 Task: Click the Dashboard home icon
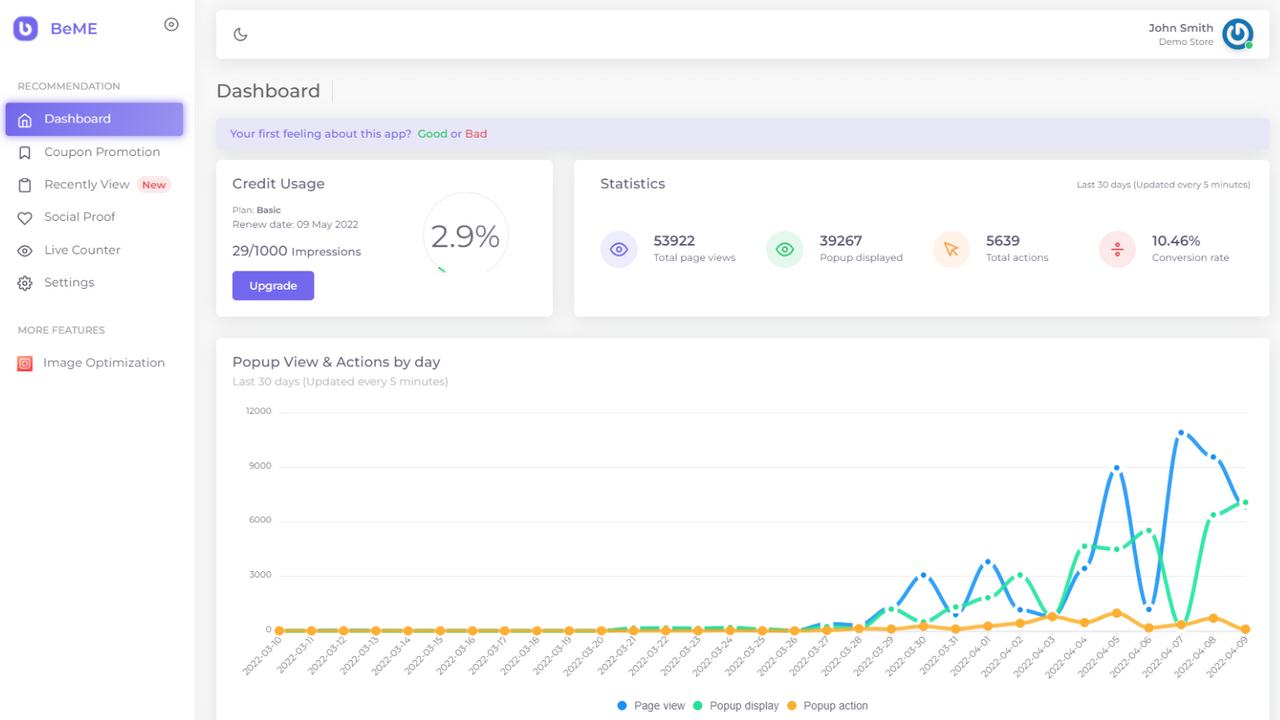coord(25,119)
